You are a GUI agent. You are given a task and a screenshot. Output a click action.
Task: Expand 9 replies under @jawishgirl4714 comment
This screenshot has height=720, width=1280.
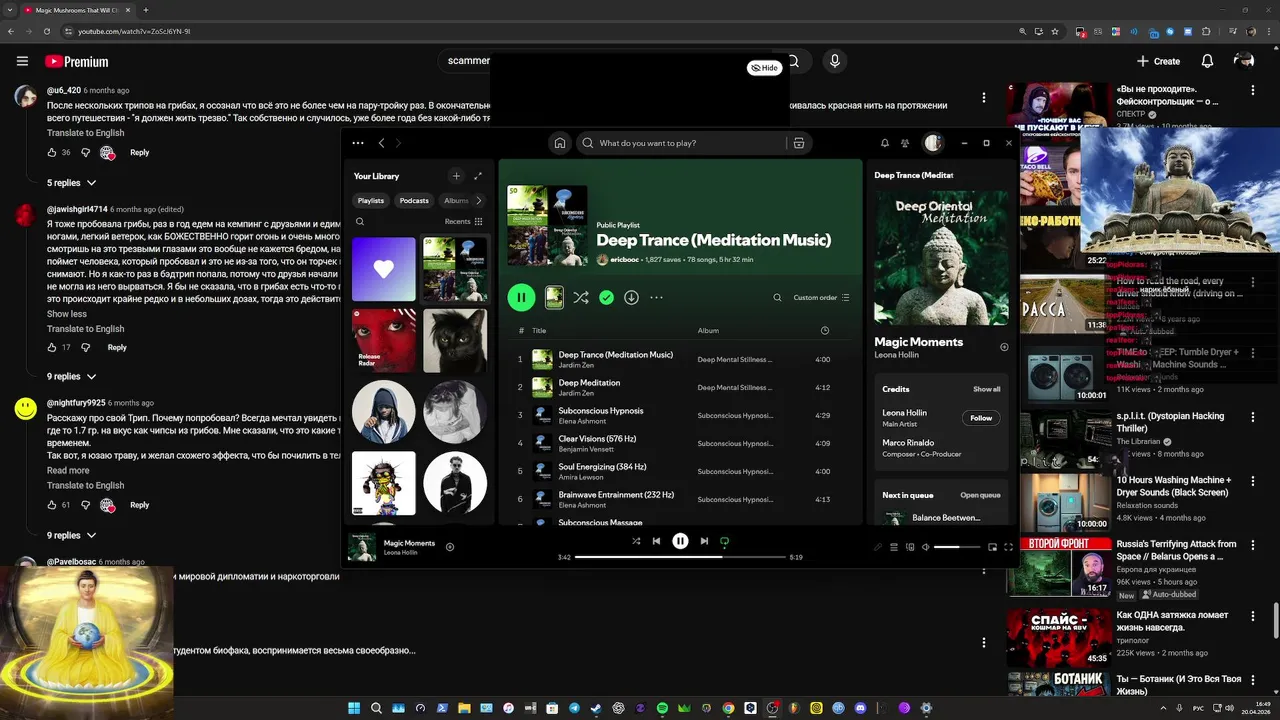(x=71, y=377)
